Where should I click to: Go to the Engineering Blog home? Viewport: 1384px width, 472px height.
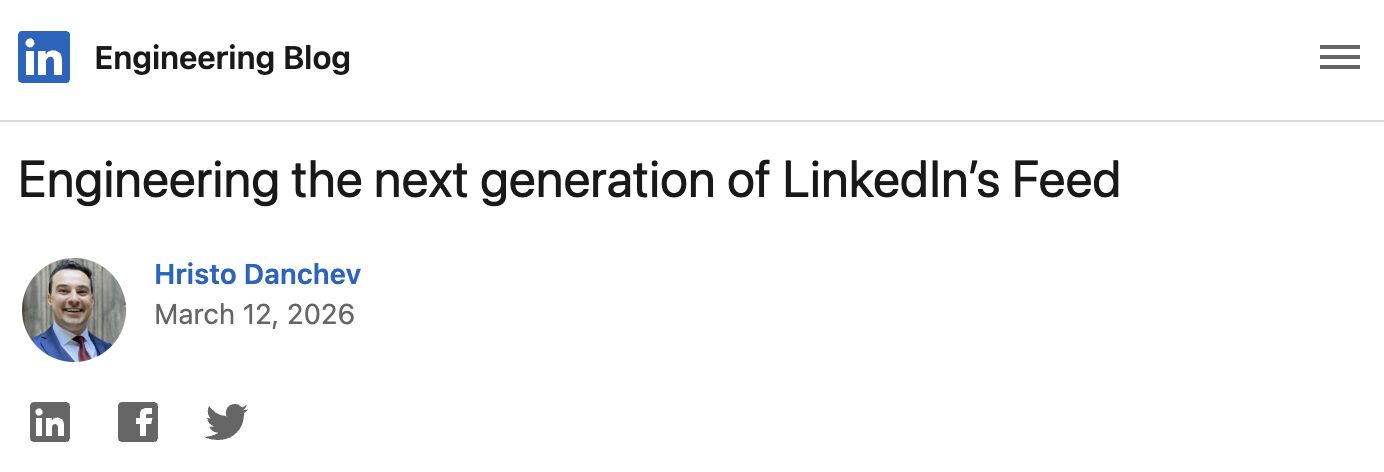pos(222,59)
